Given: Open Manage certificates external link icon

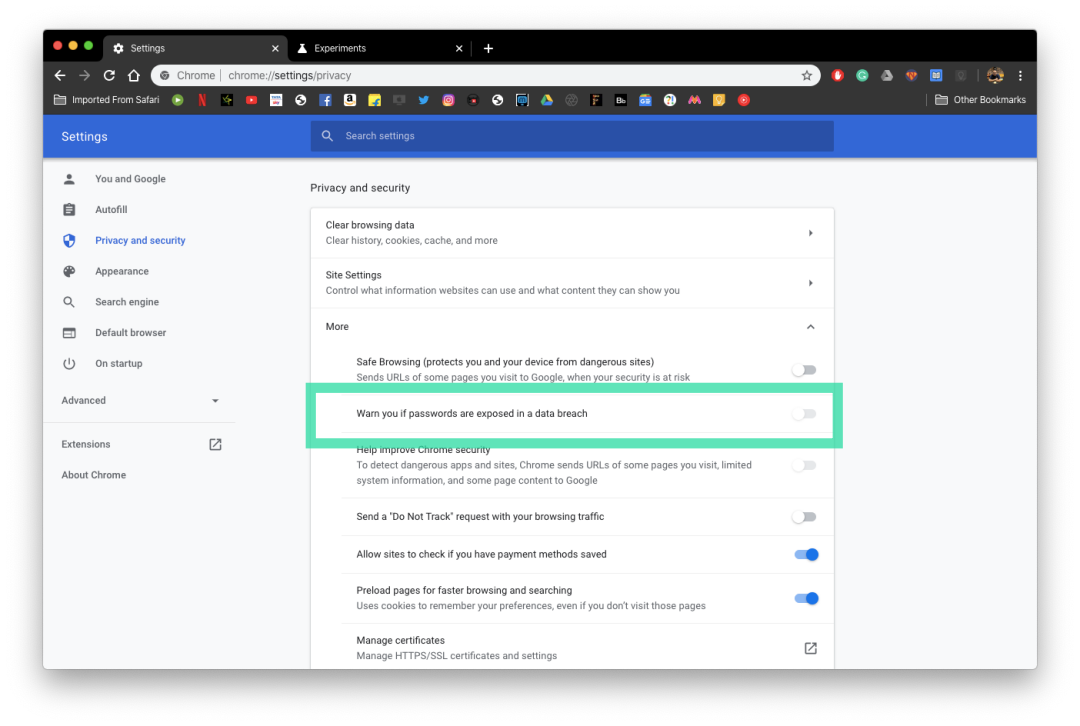Looking at the screenshot, I should [x=810, y=648].
